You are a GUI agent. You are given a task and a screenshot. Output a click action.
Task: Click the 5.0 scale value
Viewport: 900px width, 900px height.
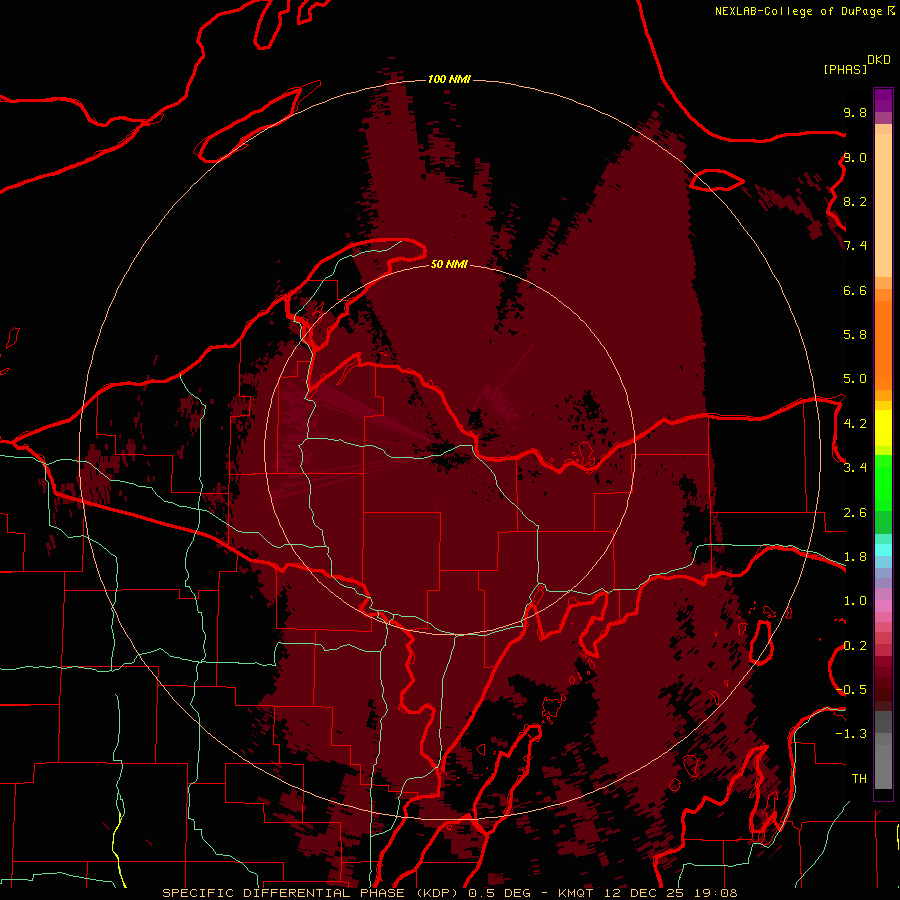(x=855, y=379)
